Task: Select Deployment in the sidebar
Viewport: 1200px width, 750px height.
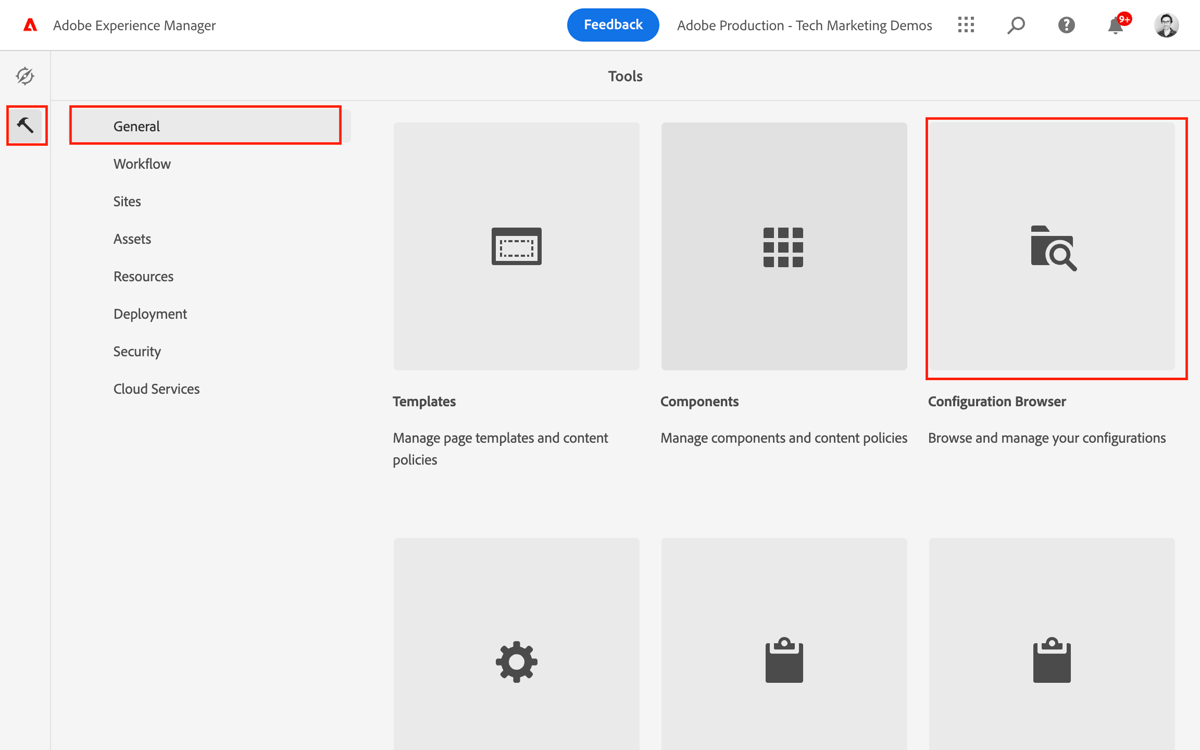Action: point(150,313)
